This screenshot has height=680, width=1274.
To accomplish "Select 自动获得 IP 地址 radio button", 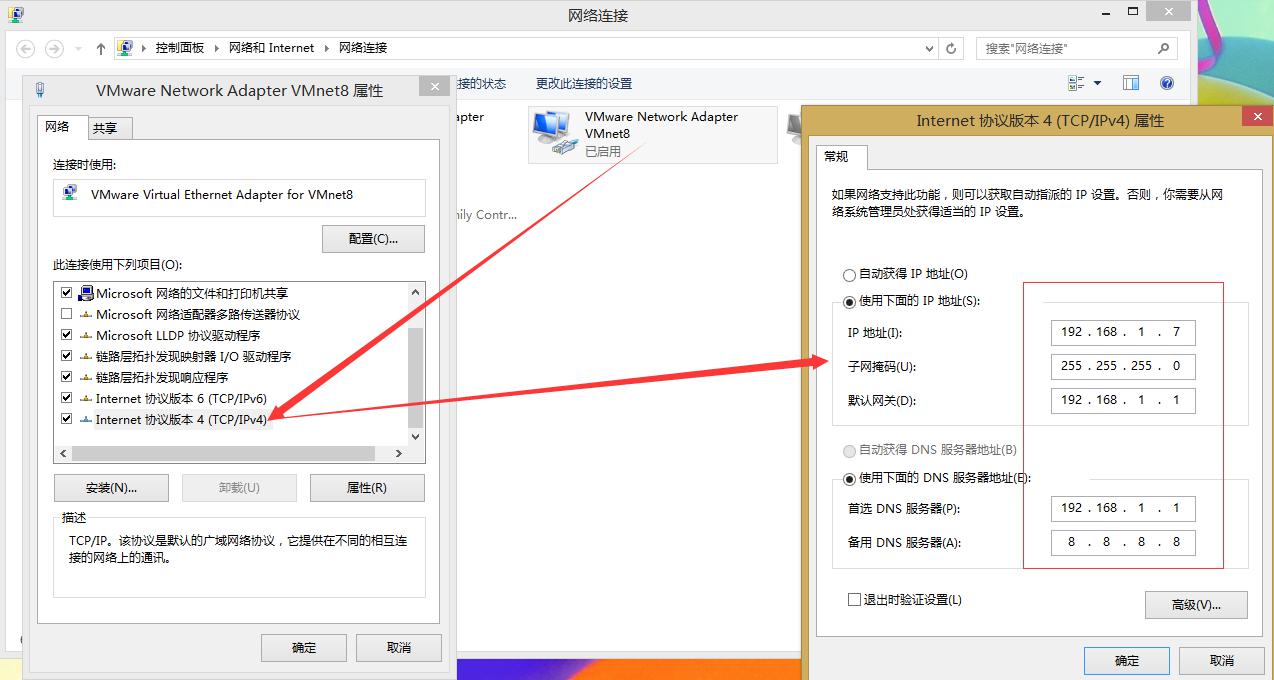I will pos(850,274).
